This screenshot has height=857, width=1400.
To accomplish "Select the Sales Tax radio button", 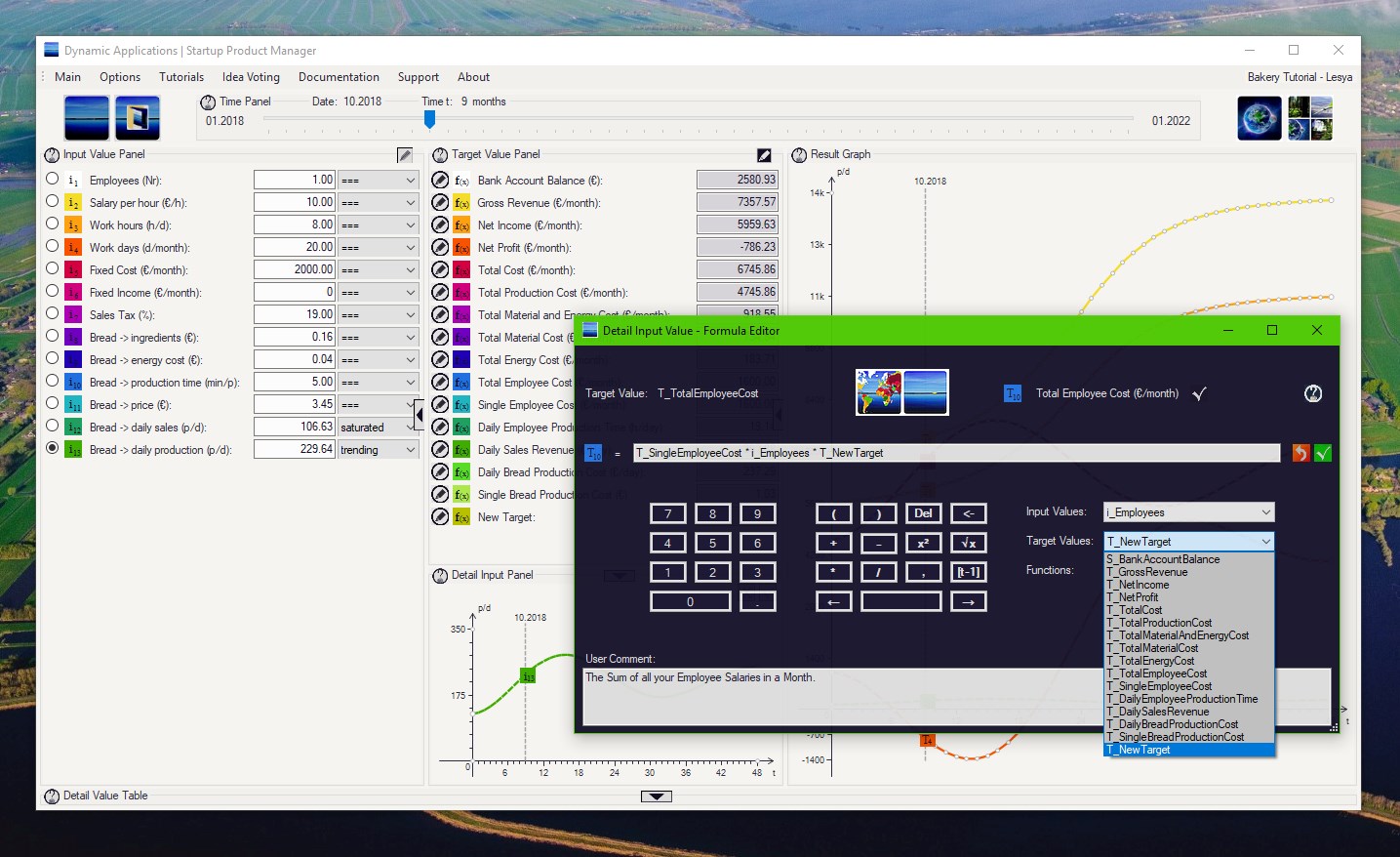I will (x=53, y=313).
